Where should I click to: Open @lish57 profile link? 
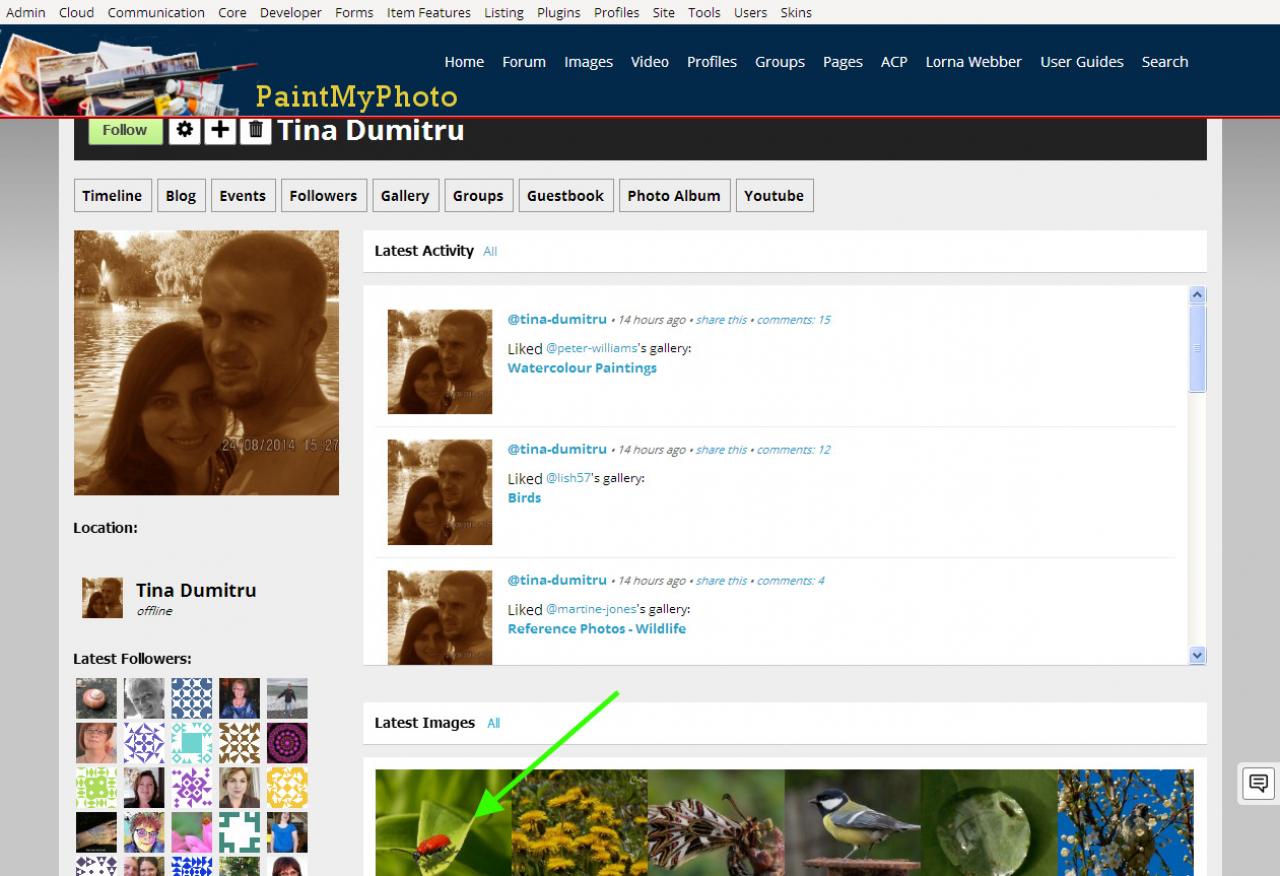569,478
